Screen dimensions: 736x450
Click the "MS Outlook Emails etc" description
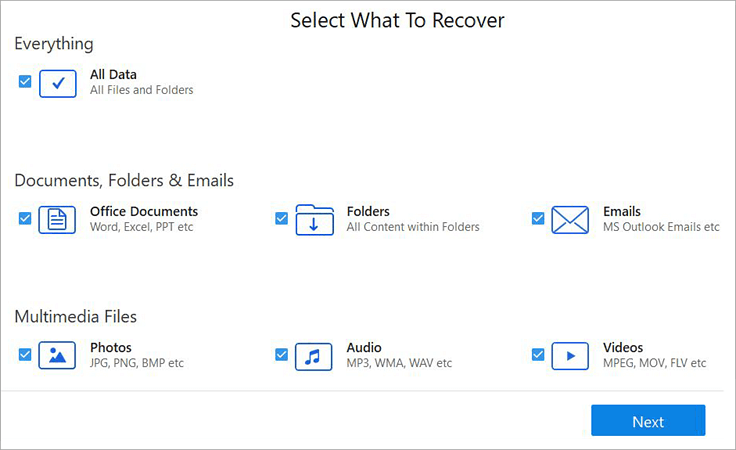(661, 227)
